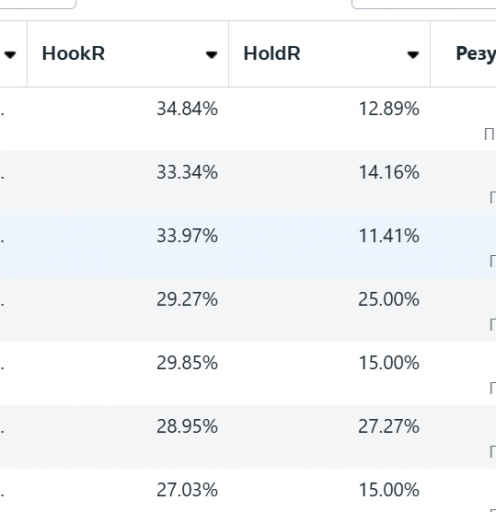The width and height of the screenshot is (496, 512).
Task: Click the HoldR column header label
Action: click(272, 53)
